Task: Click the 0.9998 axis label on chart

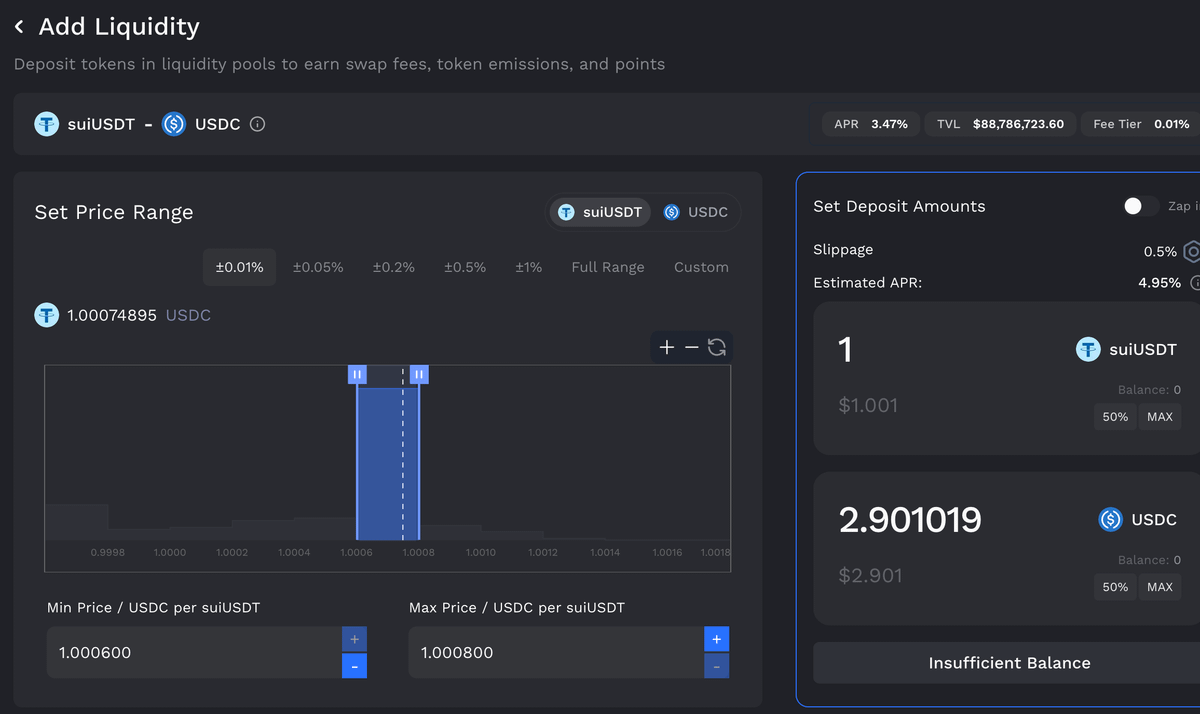Action: click(108, 552)
